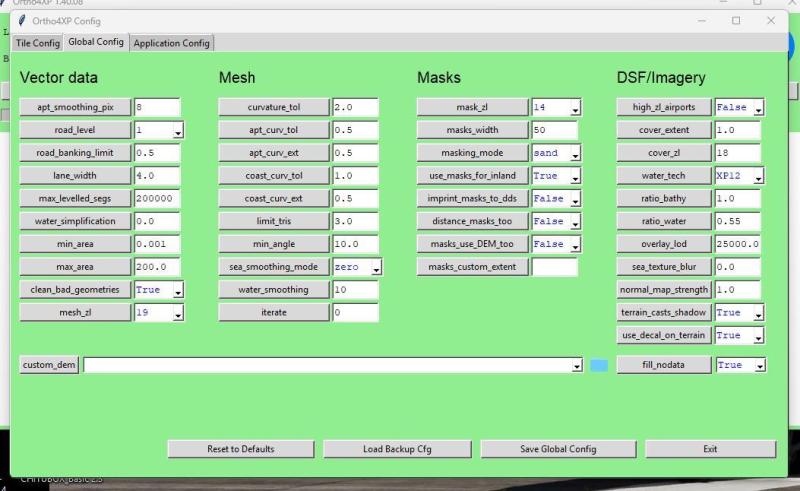Viewport: 800px width, 491px height.
Task: Click the masks_width value field
Action: click(x=554, y=130)
